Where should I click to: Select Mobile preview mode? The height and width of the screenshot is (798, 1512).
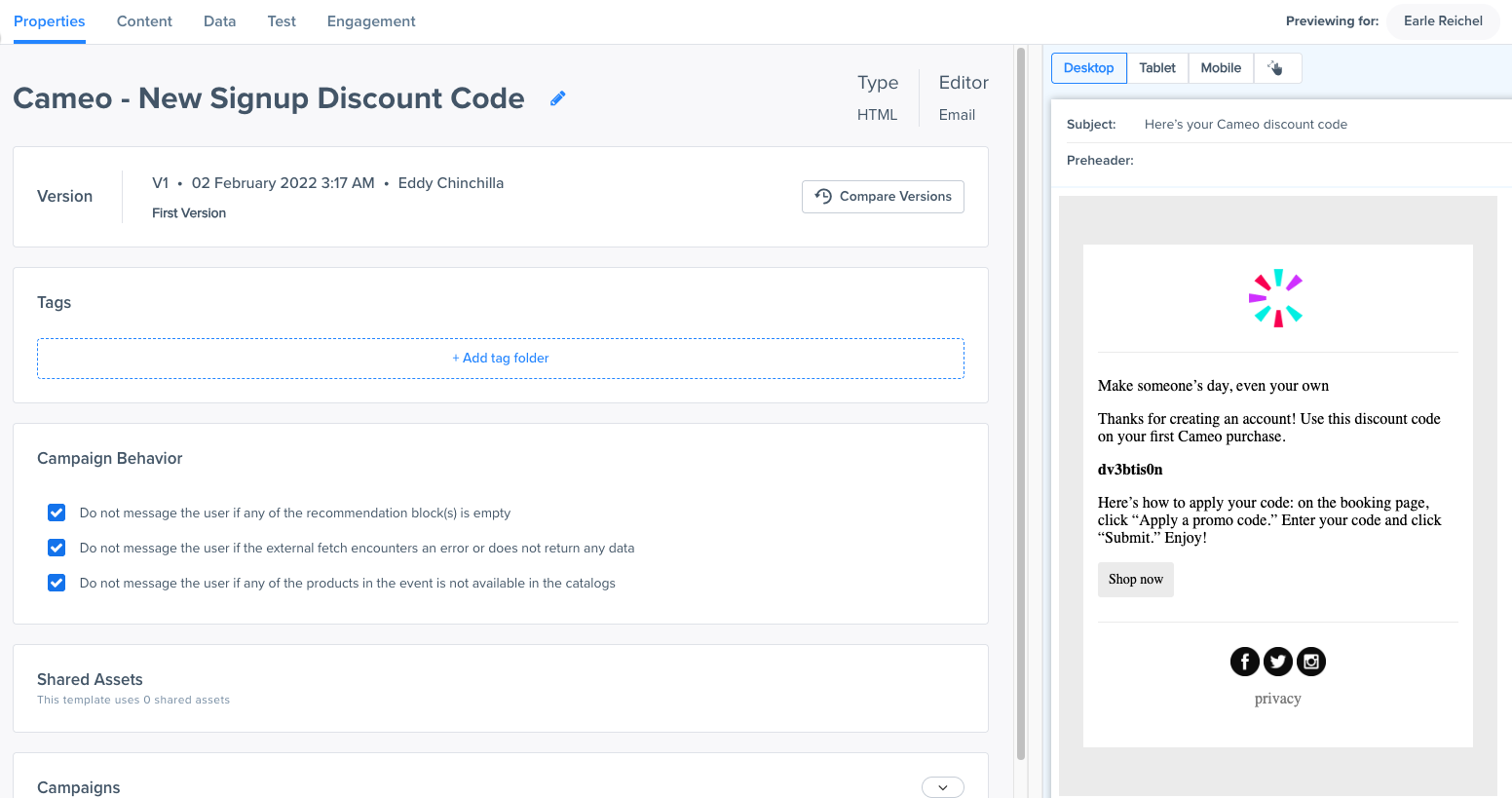1221,68
